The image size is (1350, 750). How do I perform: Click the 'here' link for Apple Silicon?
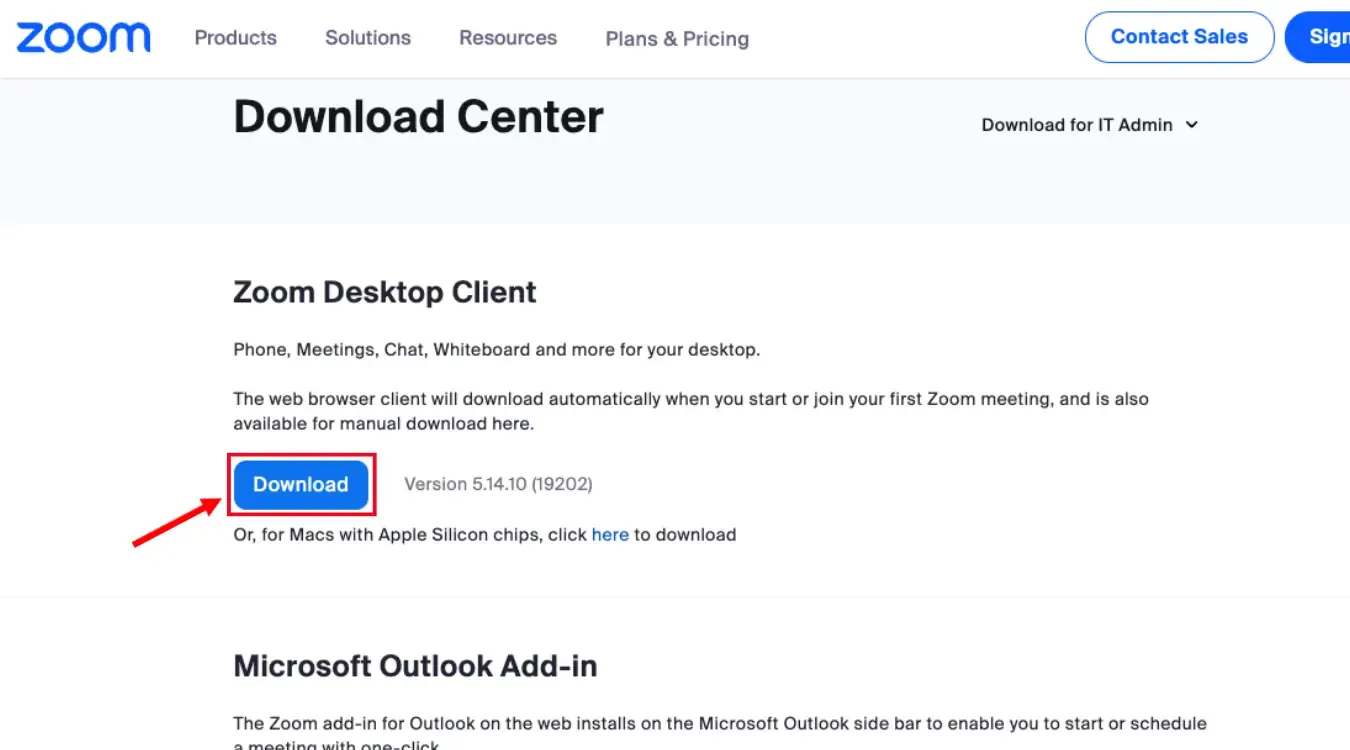click(x=610, y=535)
